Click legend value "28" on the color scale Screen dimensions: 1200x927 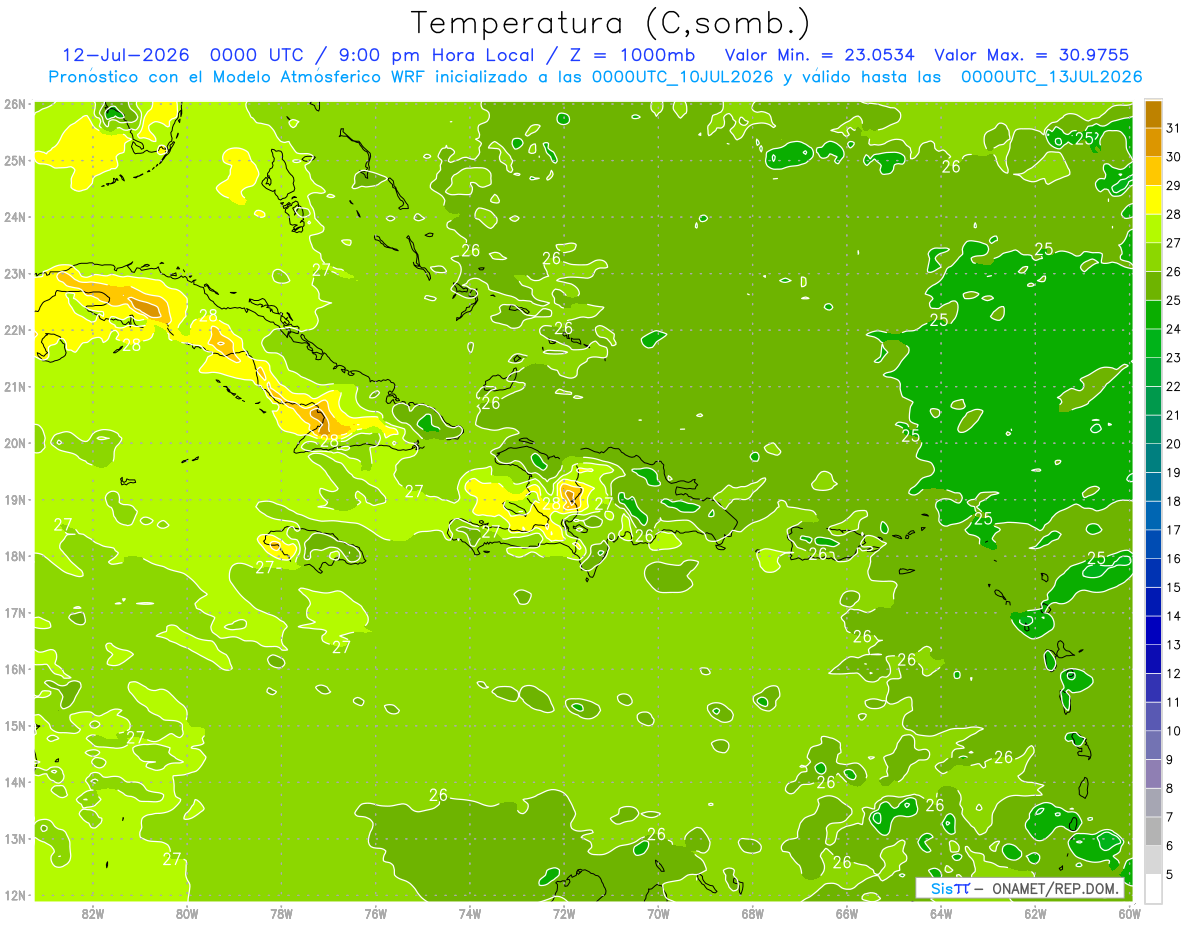(x=1173, y=214)
